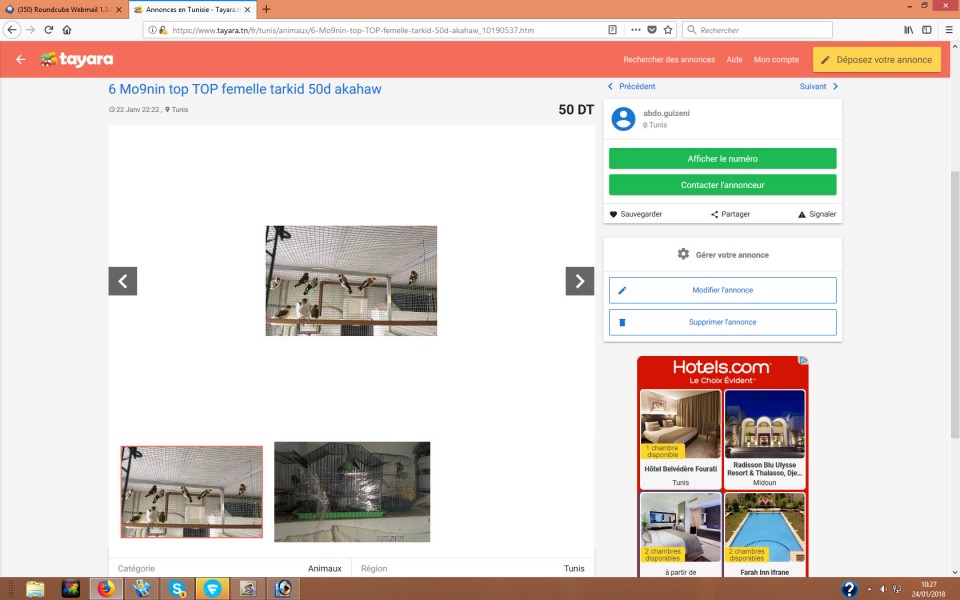The image size is (960, 600).
Task: Click the AdChoices icon on Hotels.com ad
Action: point(803,361)
